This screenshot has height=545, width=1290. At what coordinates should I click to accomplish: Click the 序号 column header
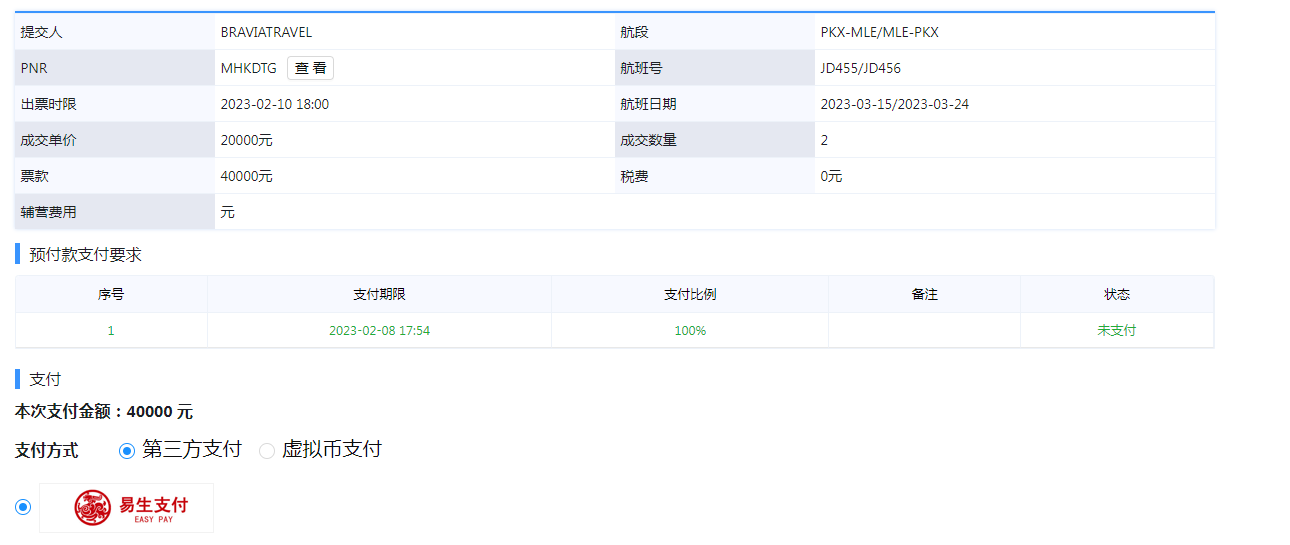111,295
